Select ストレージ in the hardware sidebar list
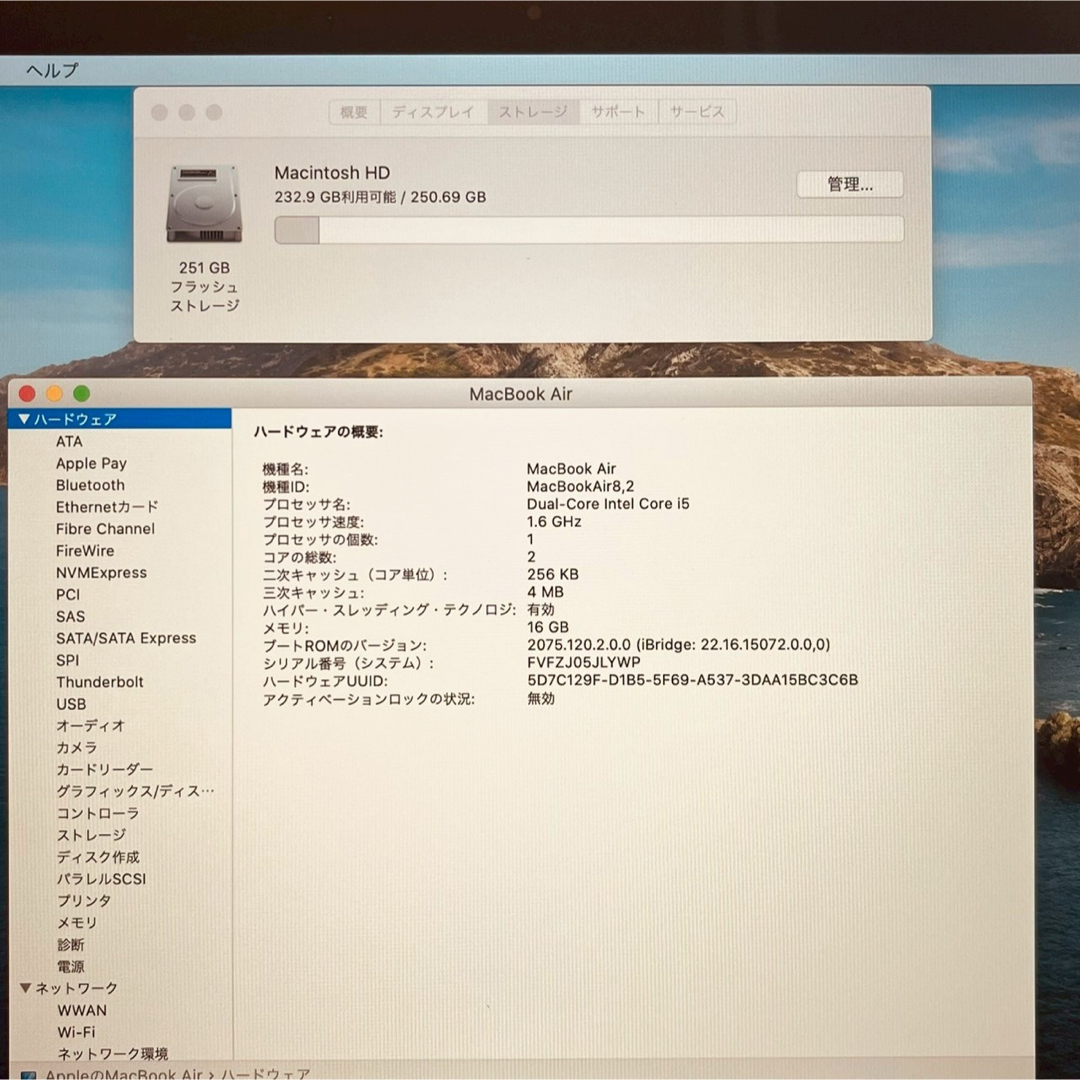 pos(91,835)
